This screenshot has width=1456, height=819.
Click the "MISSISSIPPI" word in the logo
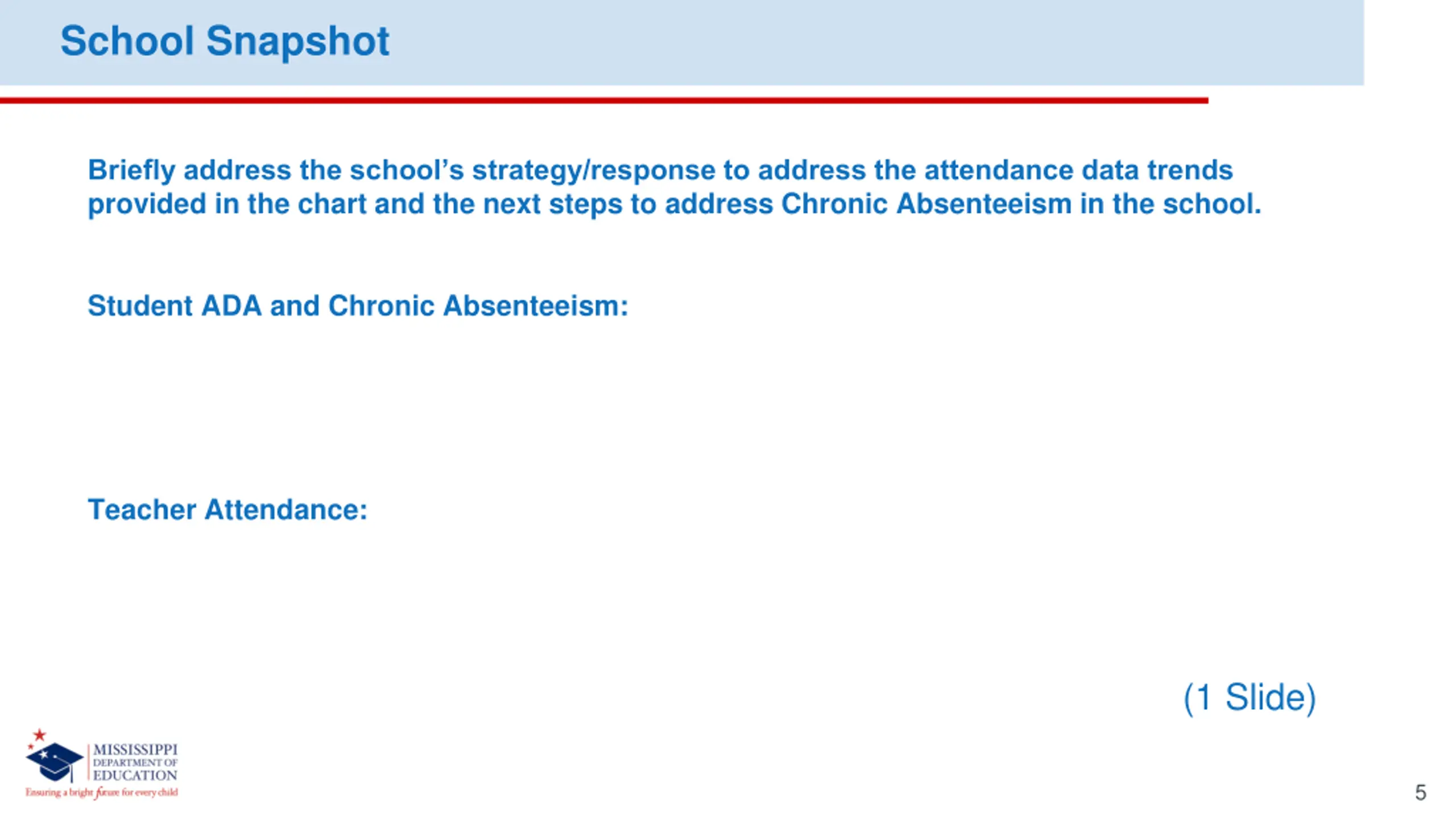coord(135,750)
